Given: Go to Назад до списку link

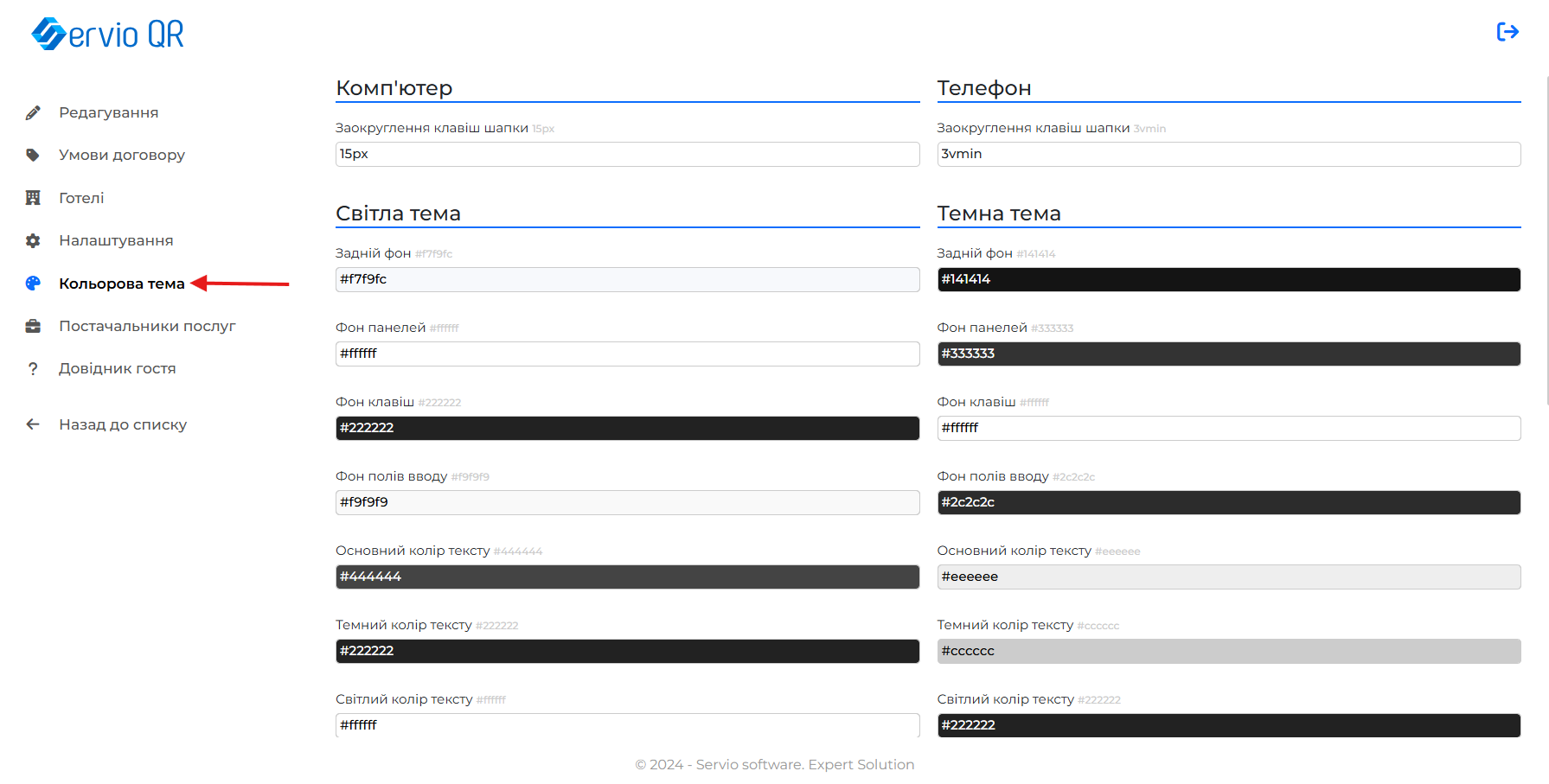Looking at the screenshot, I should tap(123, 424).
